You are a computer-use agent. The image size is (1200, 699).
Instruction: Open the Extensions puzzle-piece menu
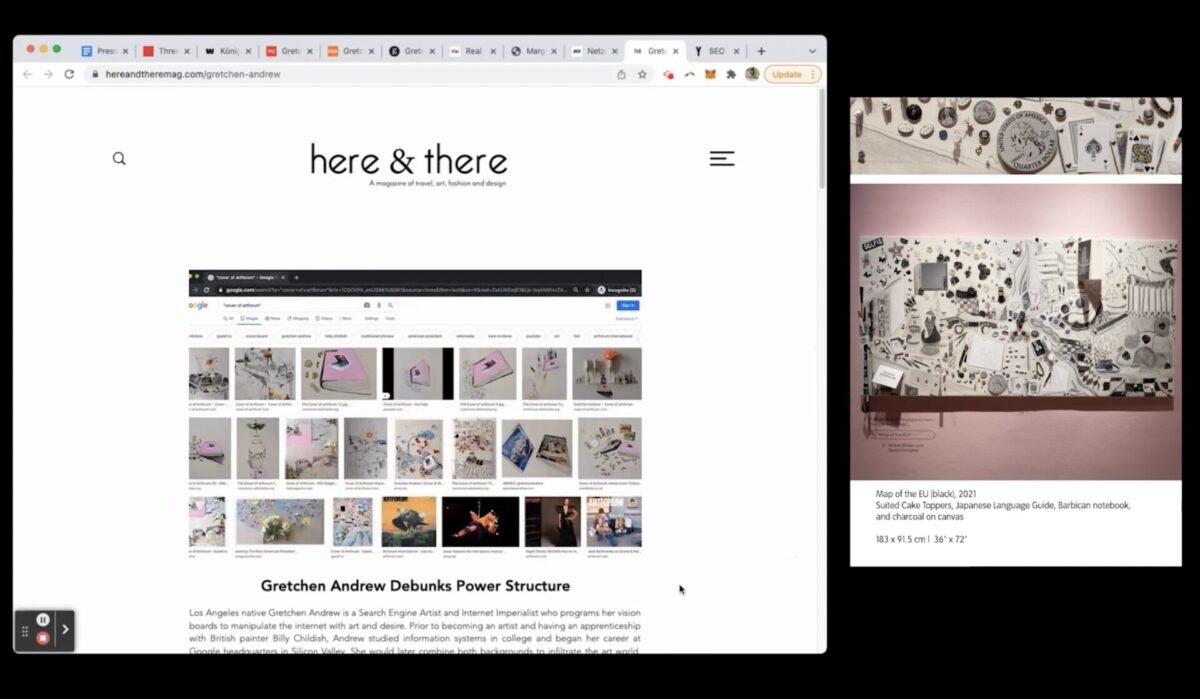click(x=731, y=74)
